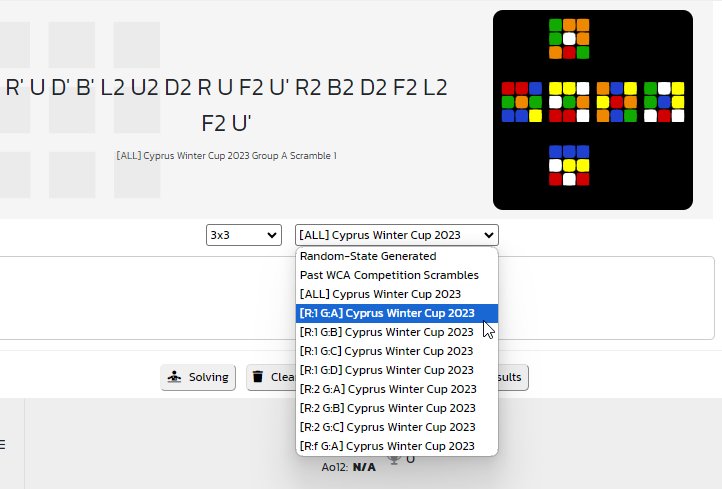Viewport: 722px width, 489px height.
Task: Choose [R:1 G:C] Cyprus Winter Cup 2023
Action: tap(397, 351)
